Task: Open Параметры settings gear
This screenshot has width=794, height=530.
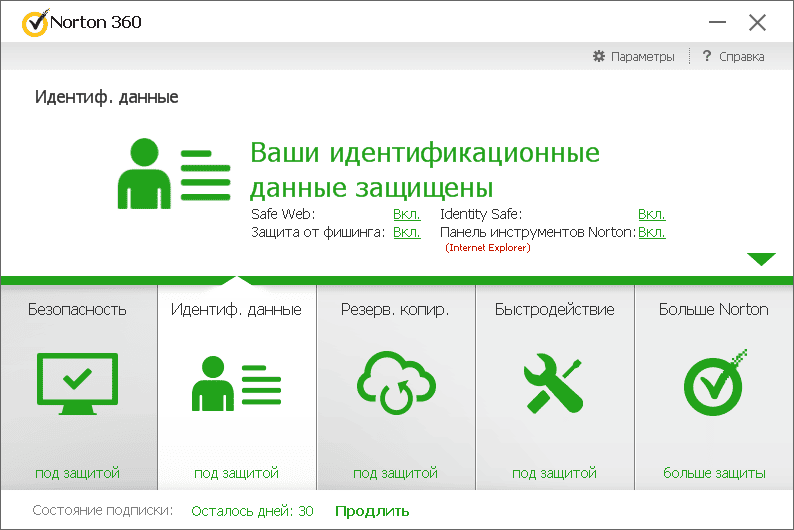Action: [x=599, y=56]
